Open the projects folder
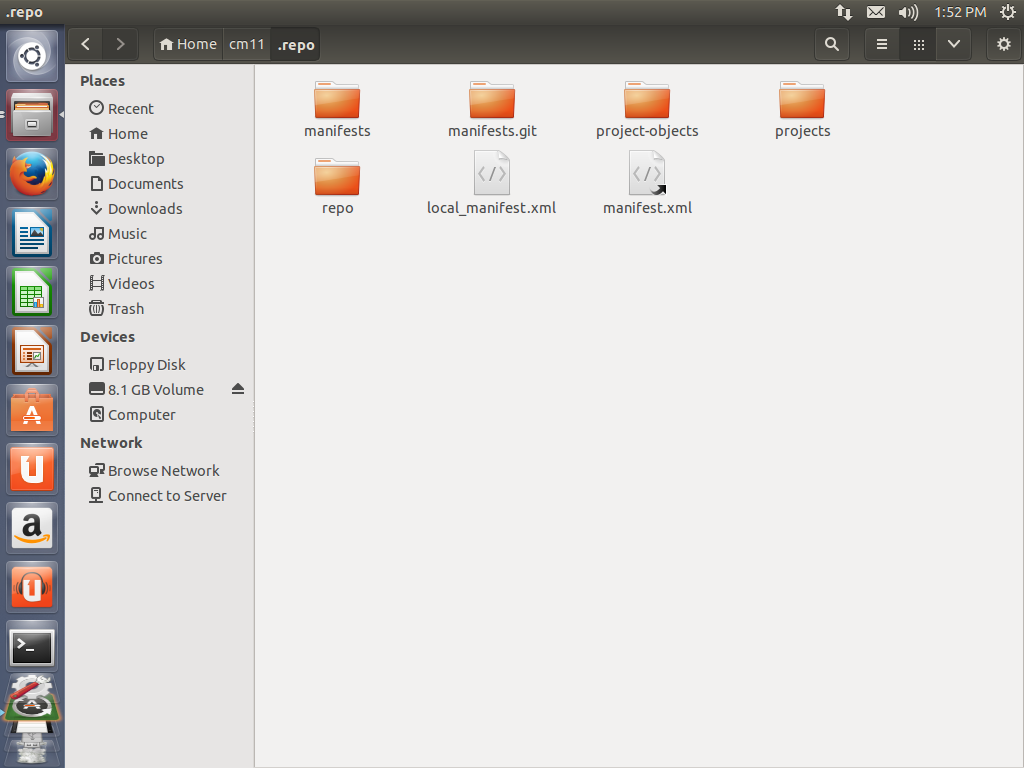Screen dimensions: 1024x768 [803, 110]
